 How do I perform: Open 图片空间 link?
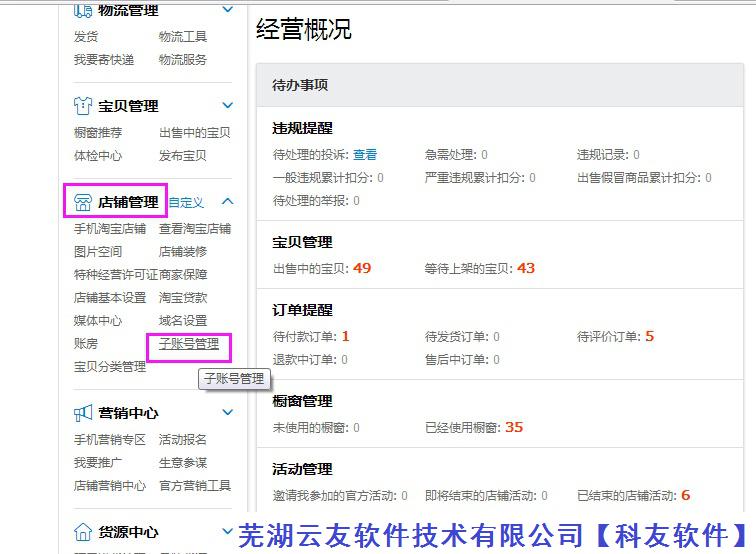98,252
